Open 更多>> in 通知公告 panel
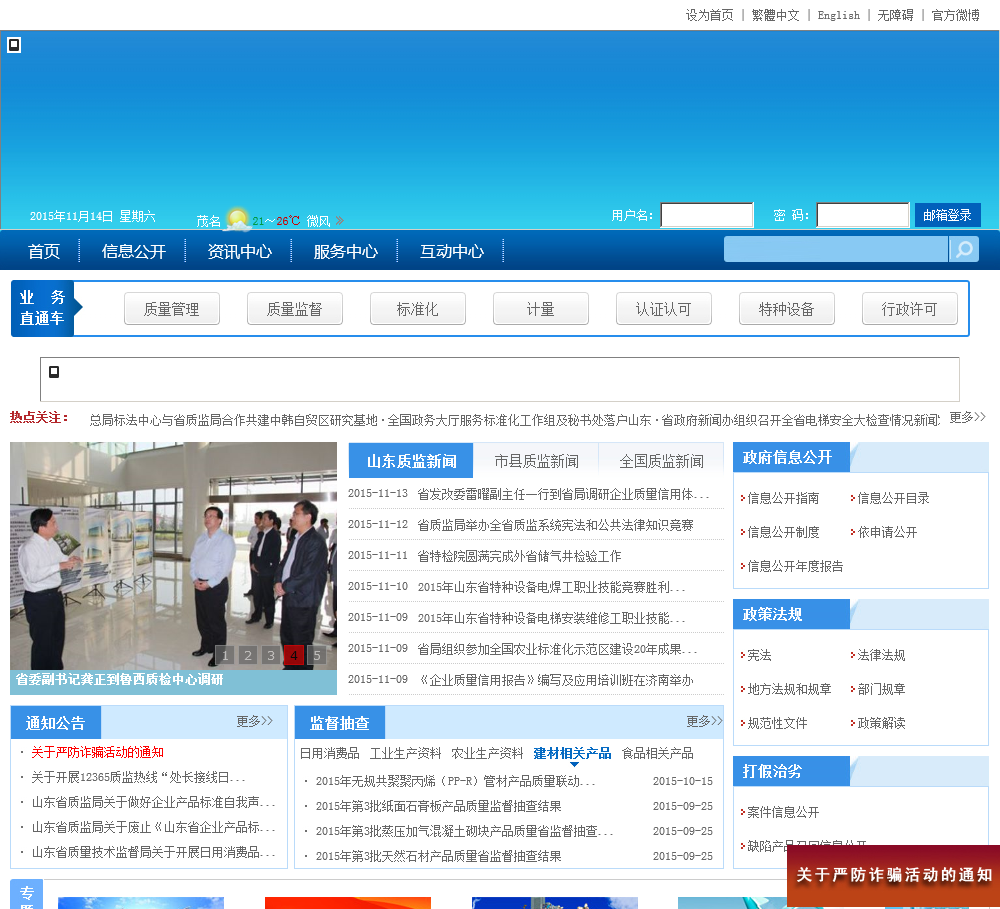 pos(254,721)
